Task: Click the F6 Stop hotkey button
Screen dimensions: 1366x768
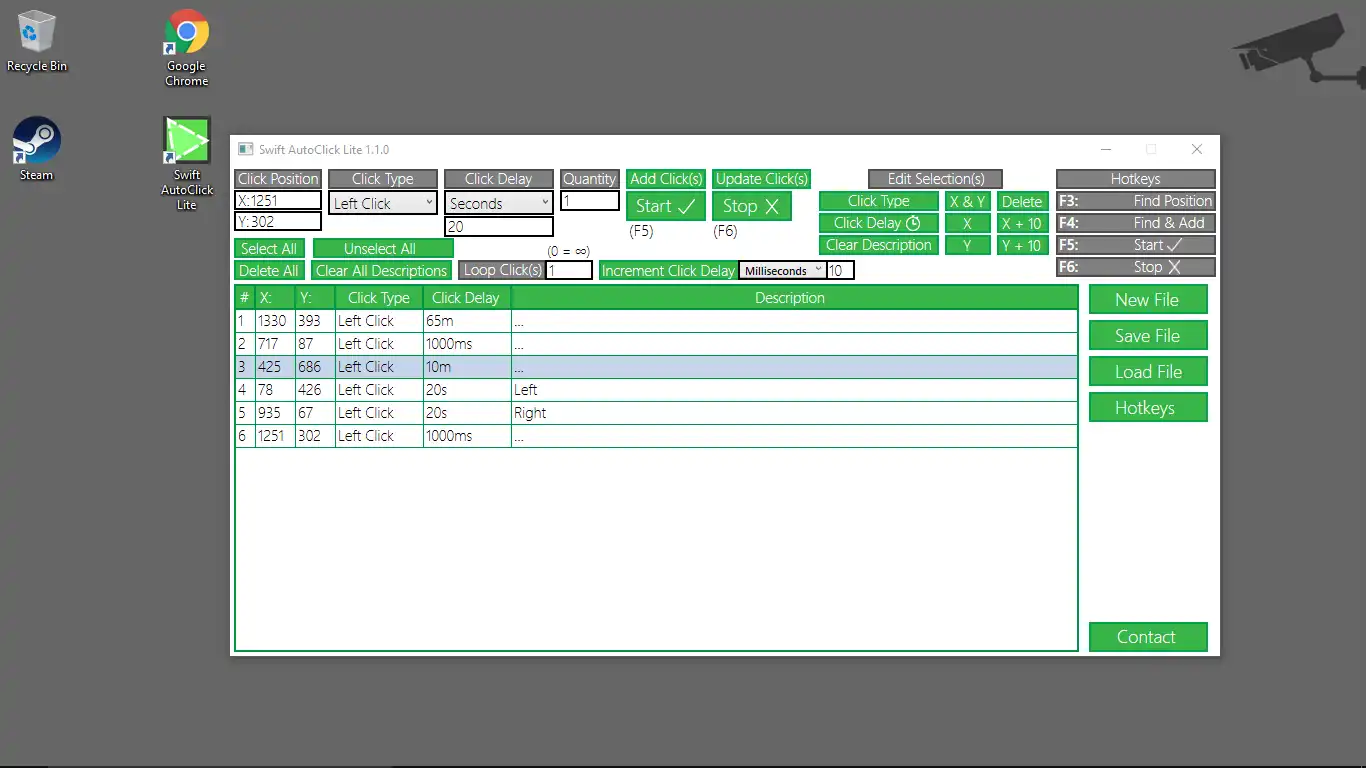Action: coord(1136,267)
